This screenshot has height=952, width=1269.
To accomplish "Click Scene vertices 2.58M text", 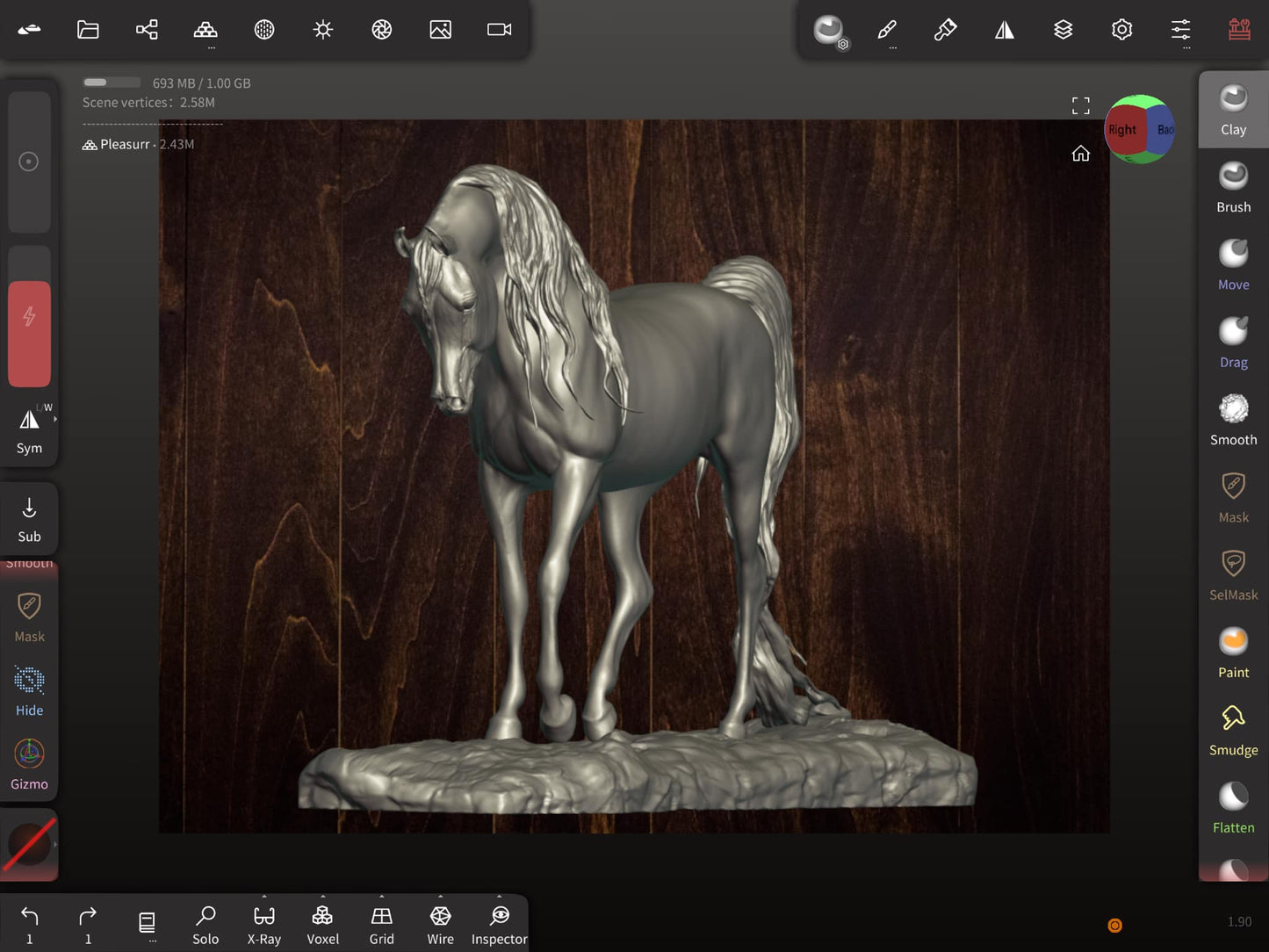I will point(148,103).
